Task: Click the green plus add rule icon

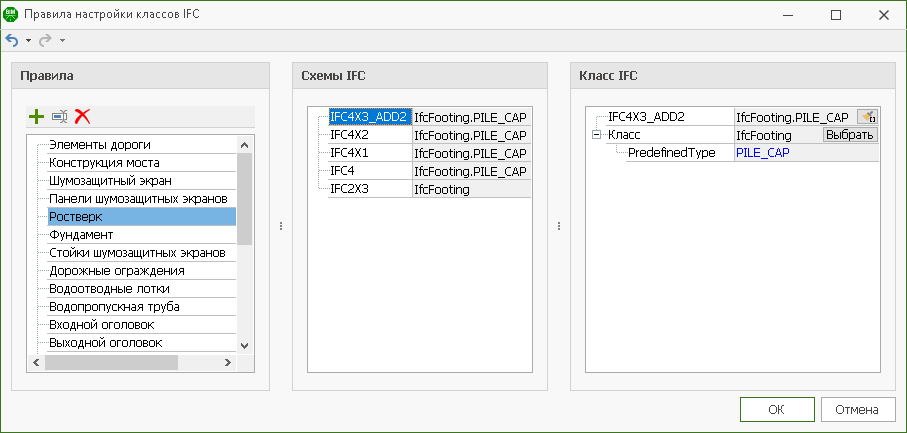Action: click(37, 116)
